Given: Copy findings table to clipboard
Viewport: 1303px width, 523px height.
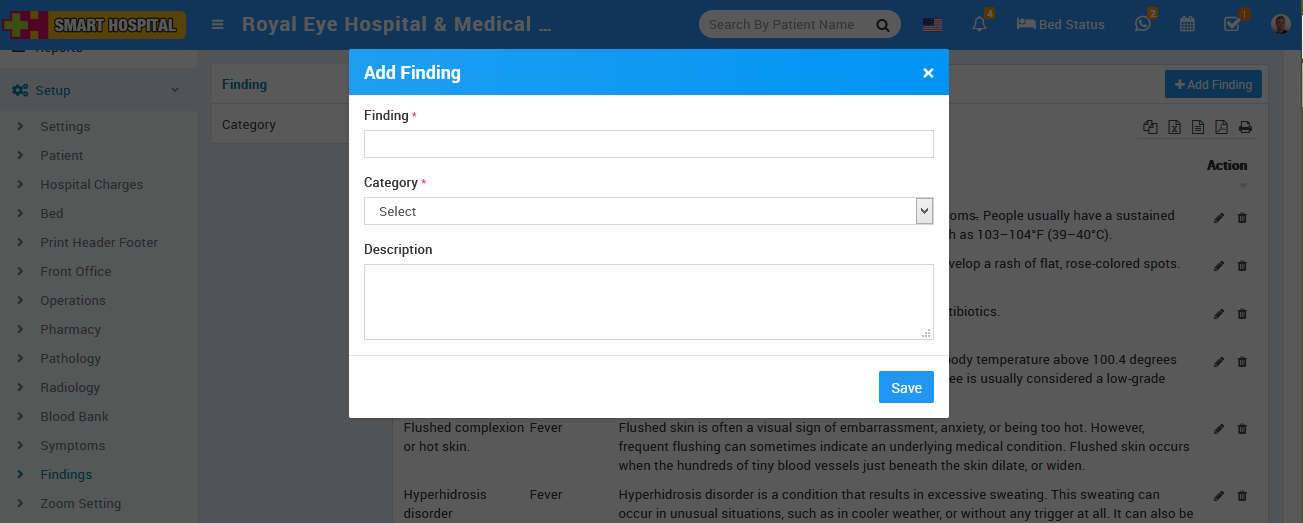Looking at the screenshot, I should pyautogui.click(x=1151, y=127).
